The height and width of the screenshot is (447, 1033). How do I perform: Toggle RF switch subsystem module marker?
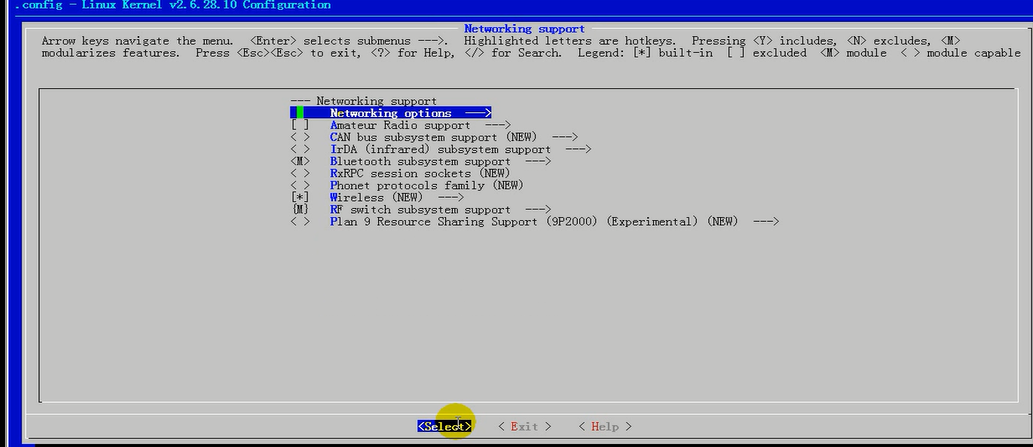(300, 209)
